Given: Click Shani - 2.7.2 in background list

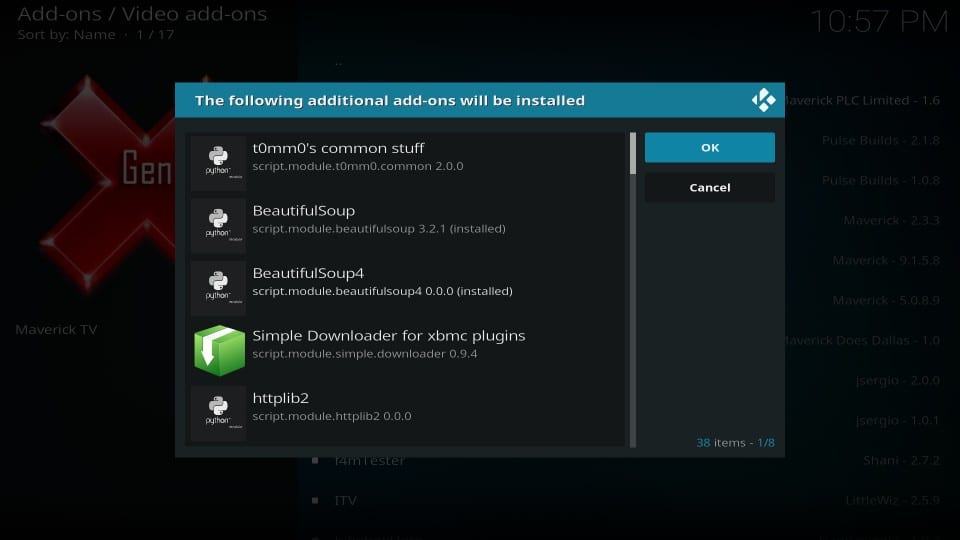Looking at the screenshot, I should coord(901,460).
